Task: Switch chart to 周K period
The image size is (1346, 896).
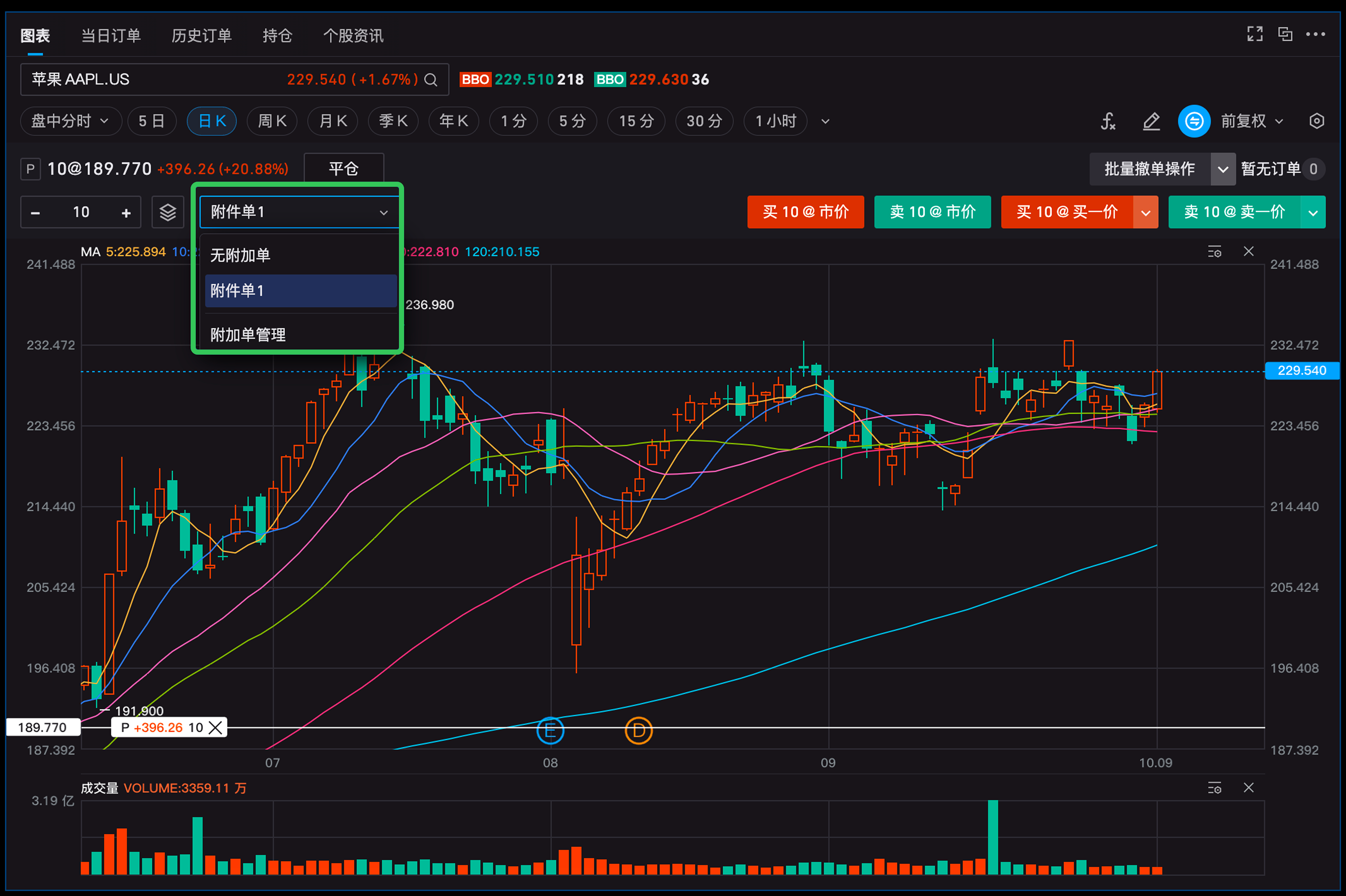Action: click(271, 121)
